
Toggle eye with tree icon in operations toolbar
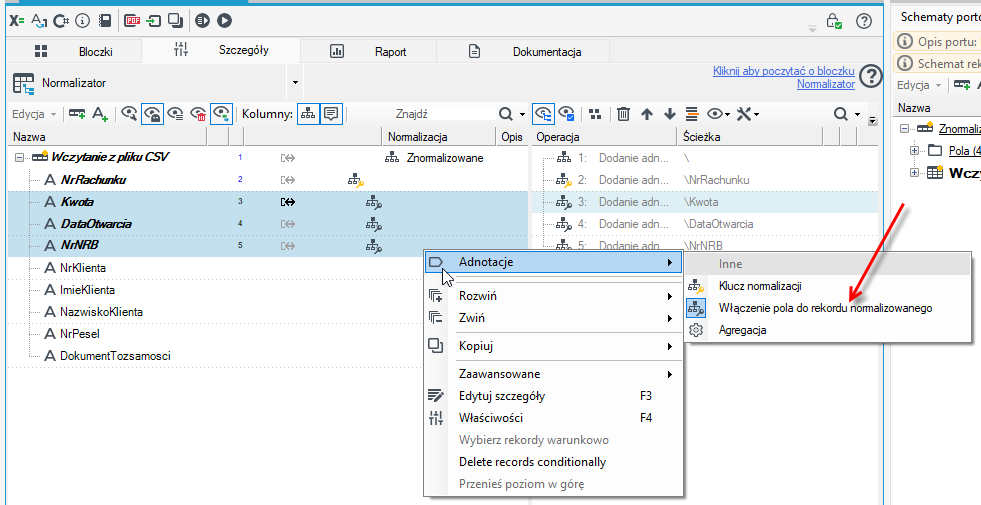coord(543,114)
